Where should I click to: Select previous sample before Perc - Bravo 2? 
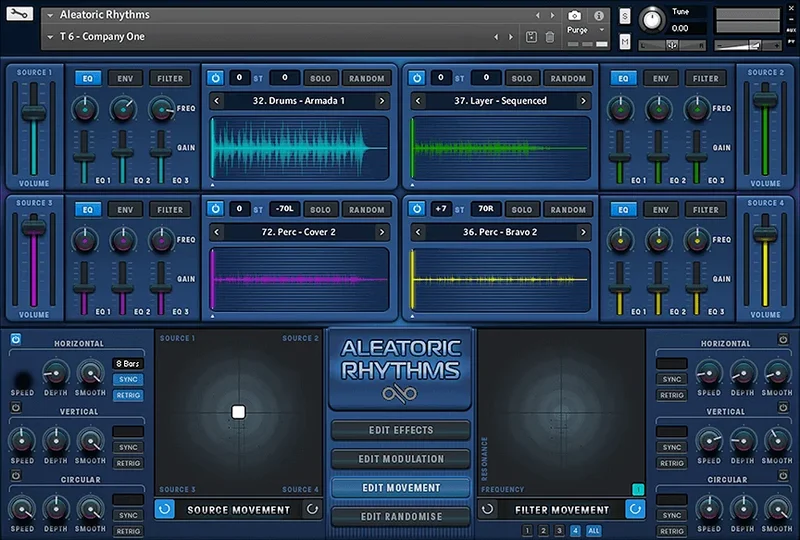point(418,232)
